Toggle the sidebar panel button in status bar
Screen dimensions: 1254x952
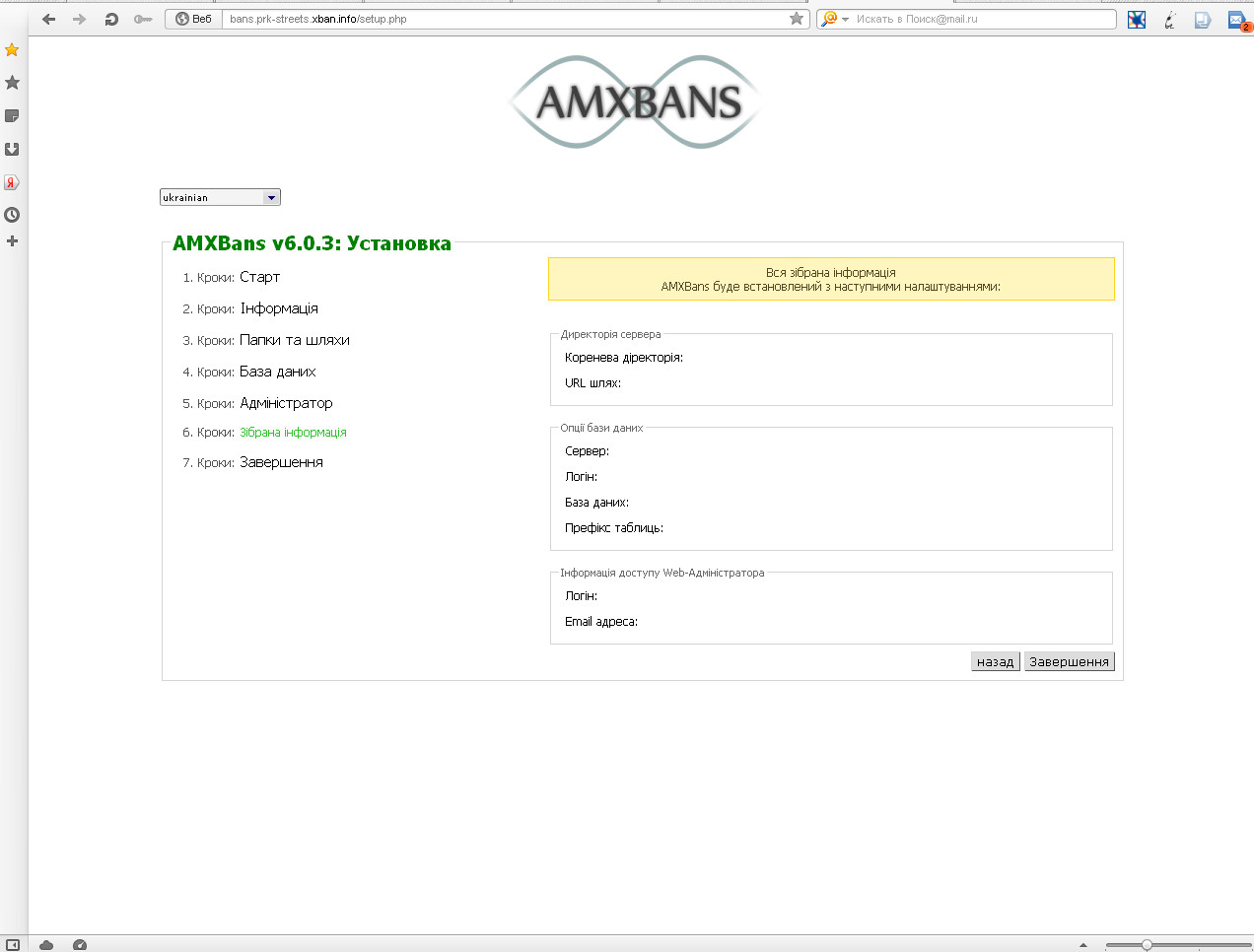[x=13, y=944]
